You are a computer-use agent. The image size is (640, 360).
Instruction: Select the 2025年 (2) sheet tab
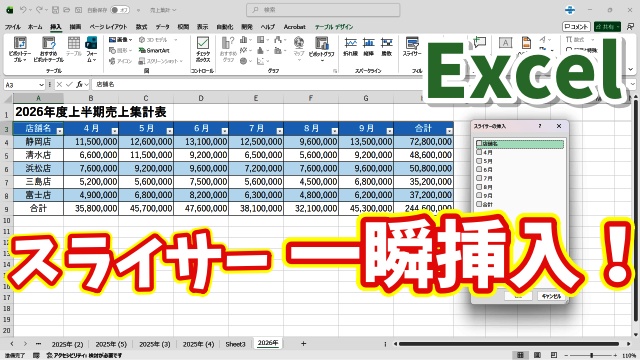pos(67,344)
